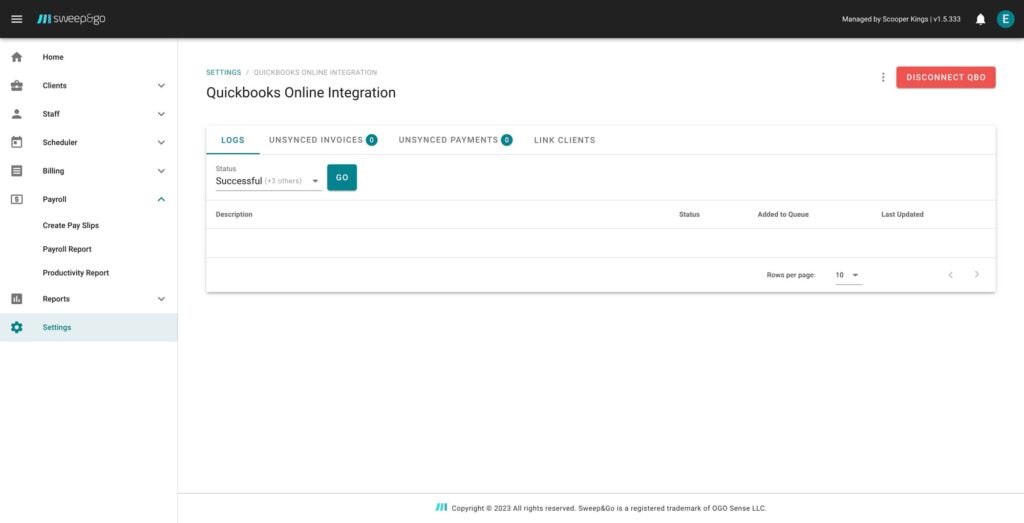This screenshot has width=1024, height=523.
Task: Click the GO button
Action: (x=342, y=178)
